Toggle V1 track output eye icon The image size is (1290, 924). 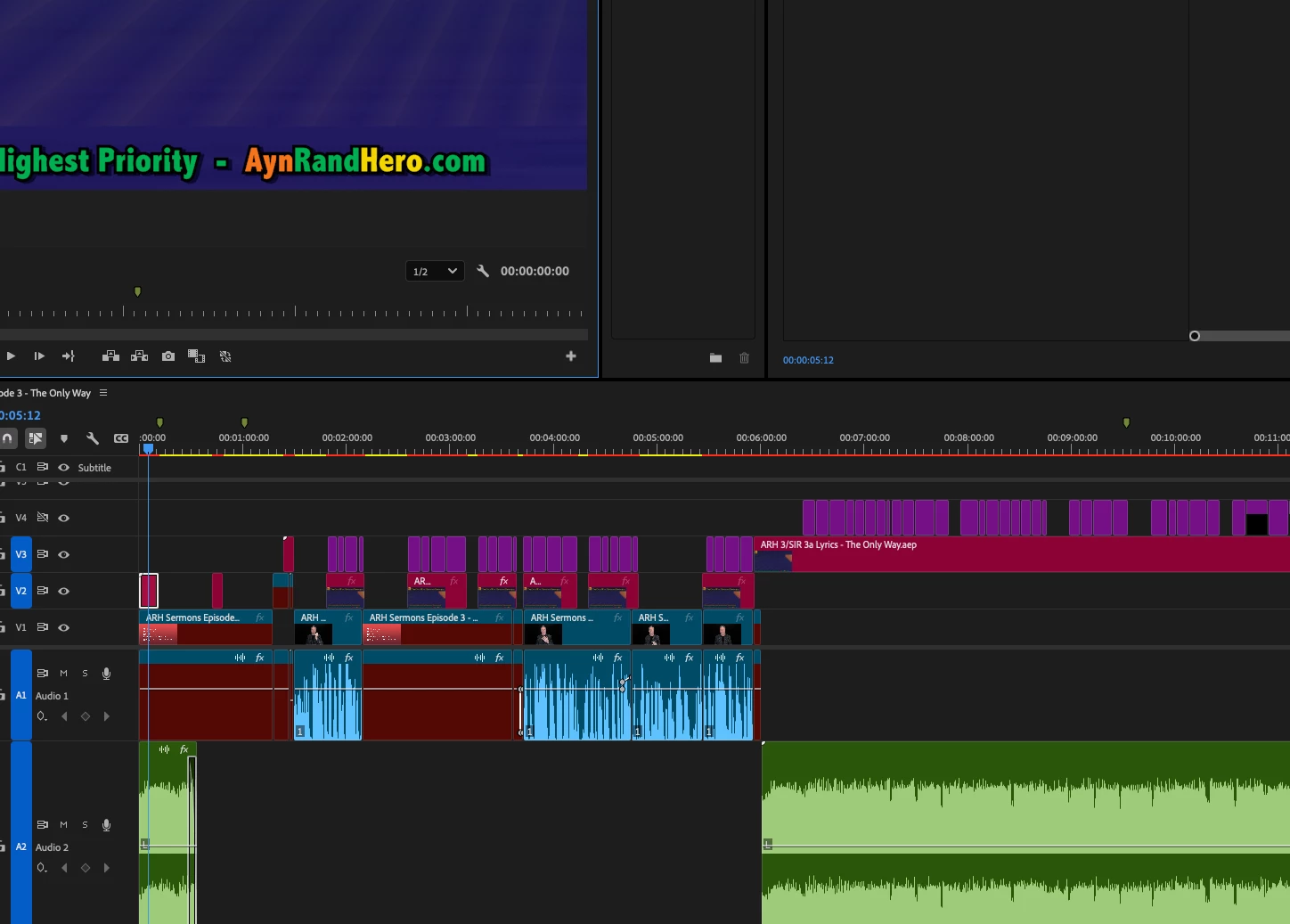coord(63,627)
